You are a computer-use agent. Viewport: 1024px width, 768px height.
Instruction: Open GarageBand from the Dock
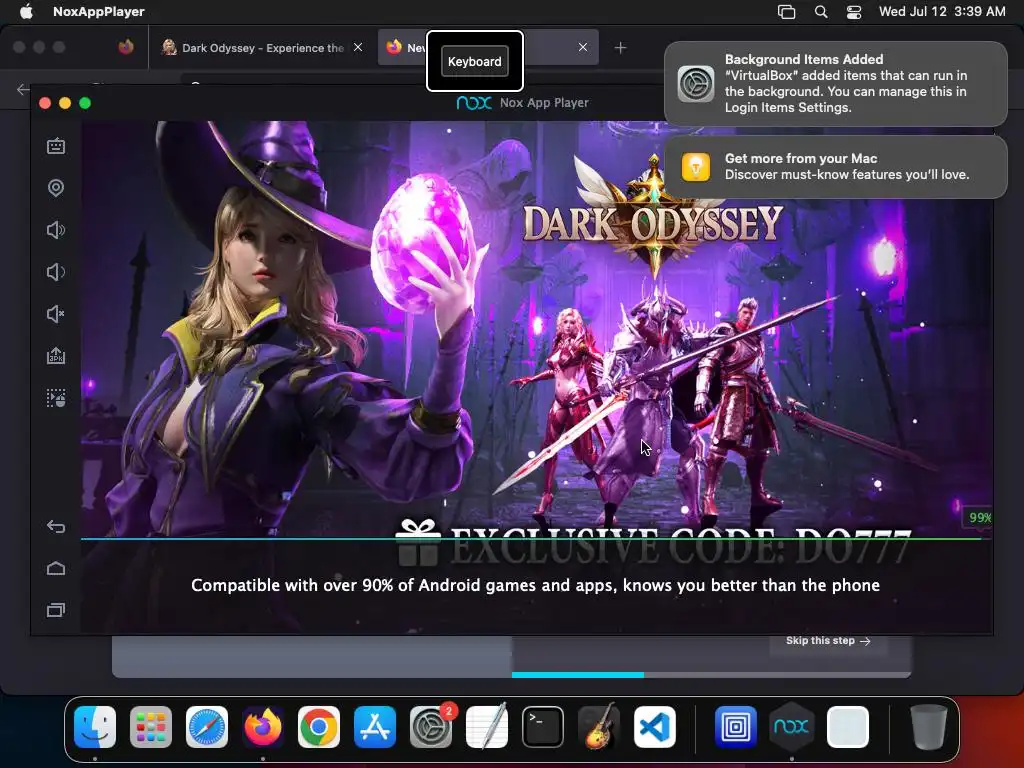click(x=599, y=727)
